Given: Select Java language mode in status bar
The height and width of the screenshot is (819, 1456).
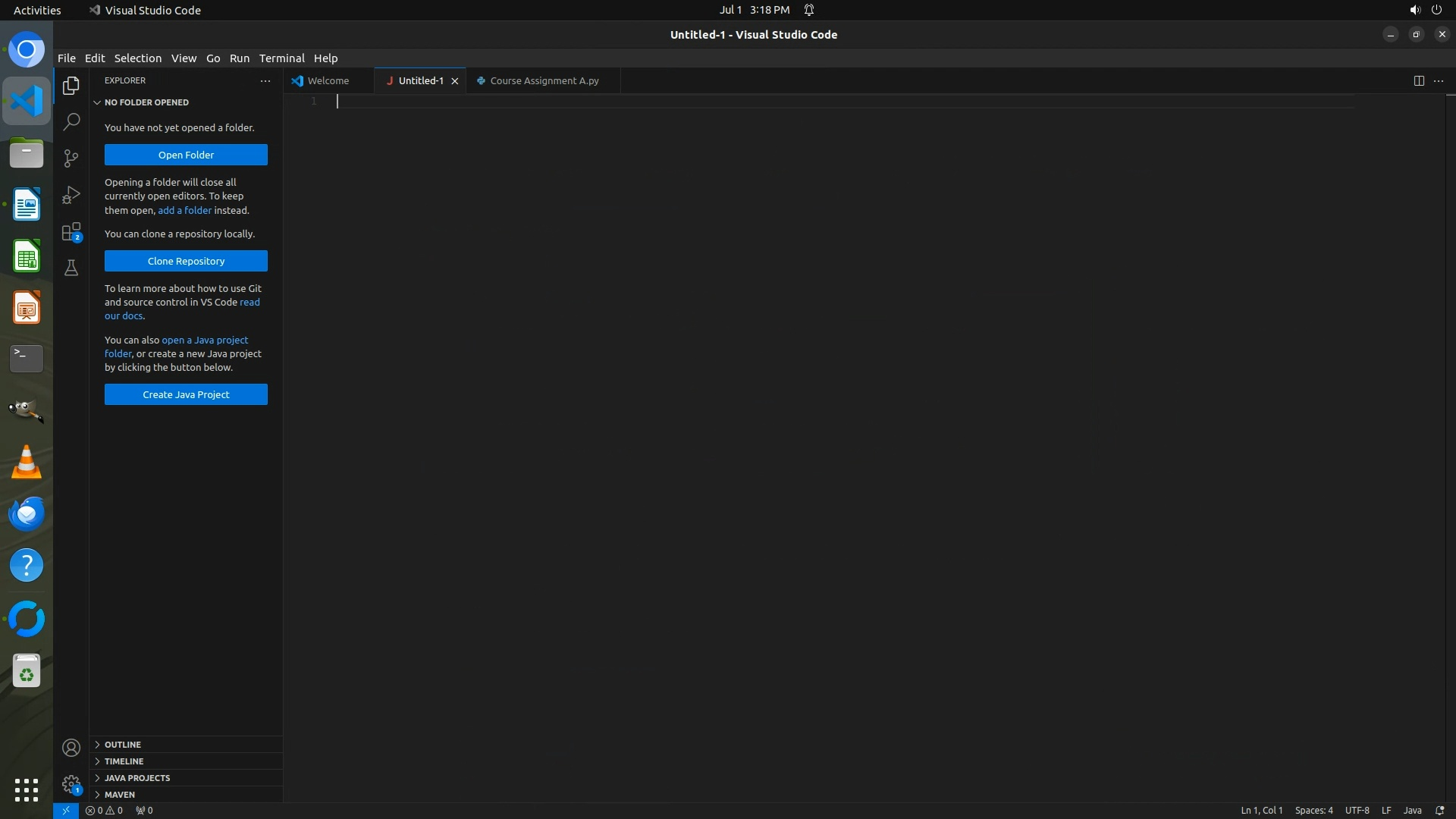Looking at the screenshot, I should tap(1412, 810).
